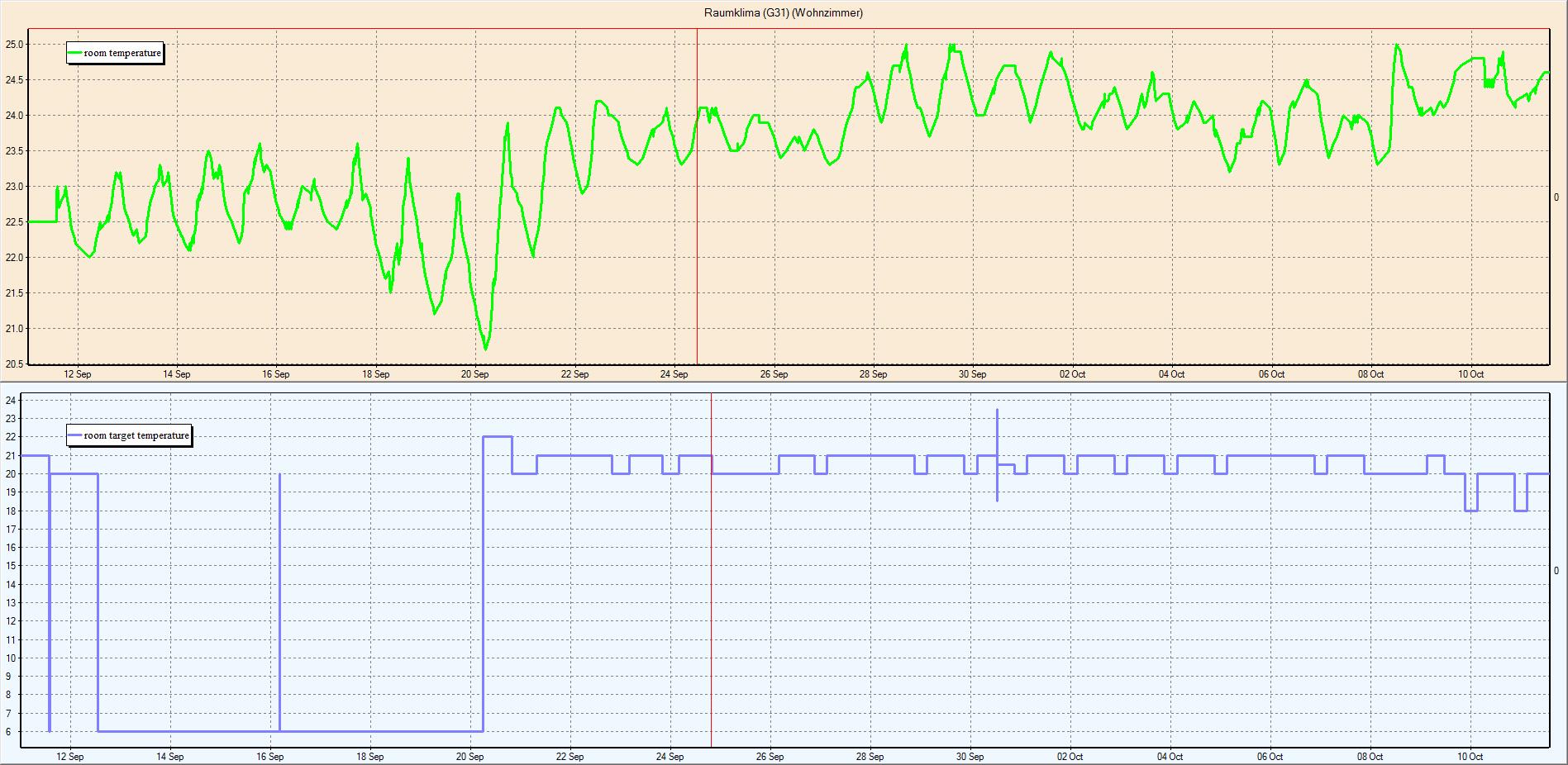Click the divider between the upper and lower charts
This screenshot has width=1568, height=765.
coord(784,382)
